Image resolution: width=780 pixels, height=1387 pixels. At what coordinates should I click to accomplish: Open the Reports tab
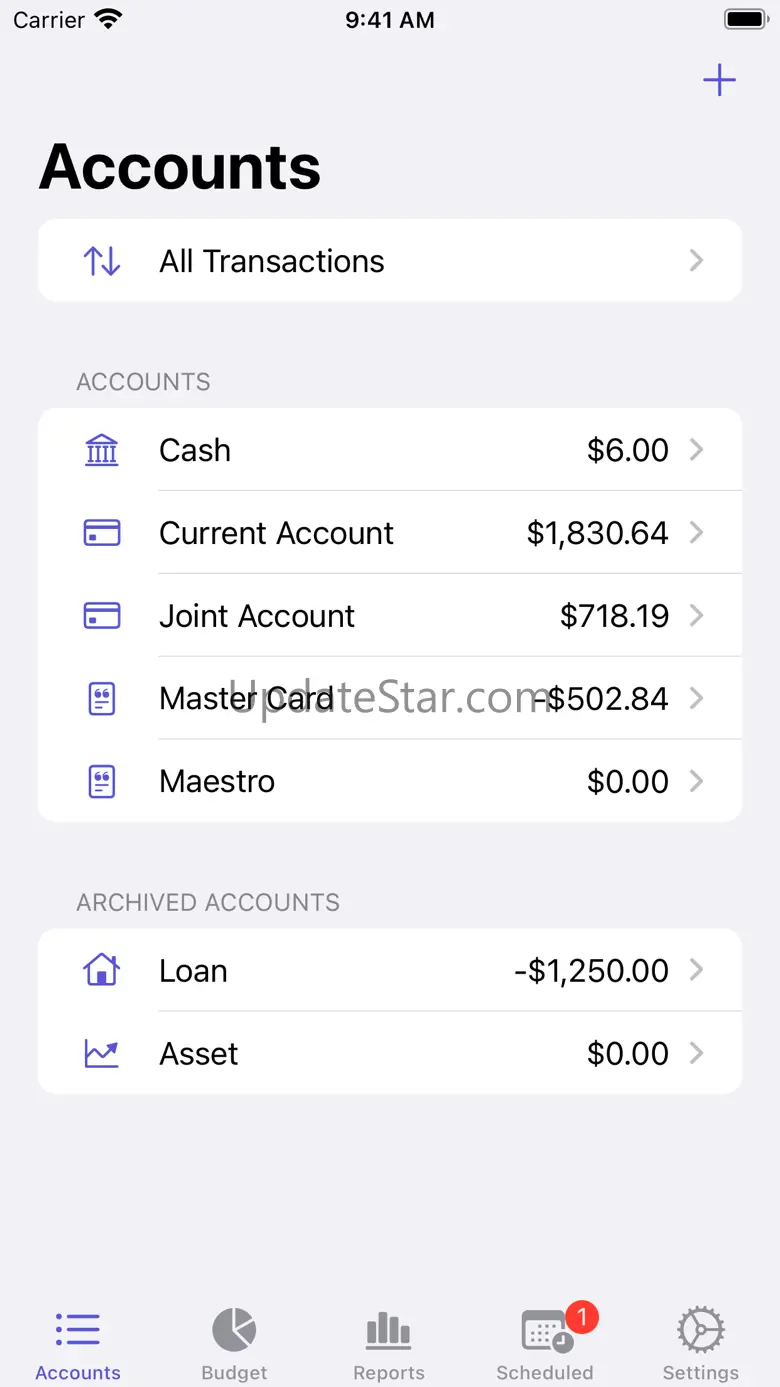(x=389, y=1343)
